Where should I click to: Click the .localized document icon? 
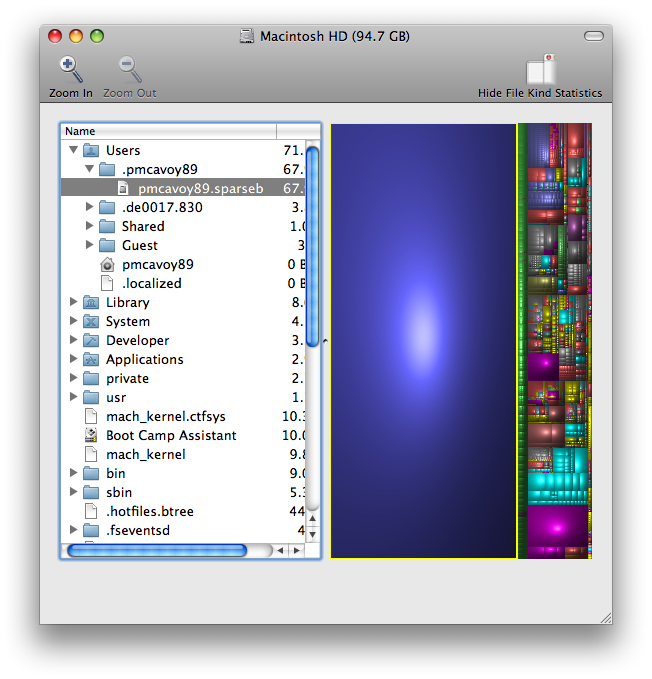click(x=107, y=283)
